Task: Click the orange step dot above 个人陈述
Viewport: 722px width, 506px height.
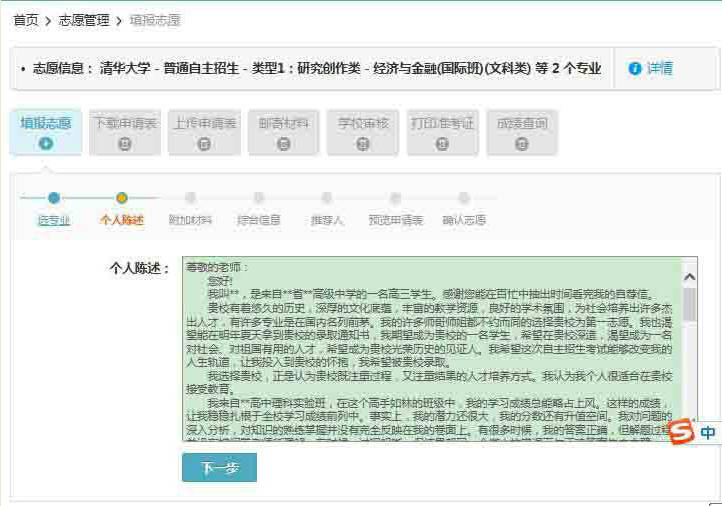Action: 122,198
